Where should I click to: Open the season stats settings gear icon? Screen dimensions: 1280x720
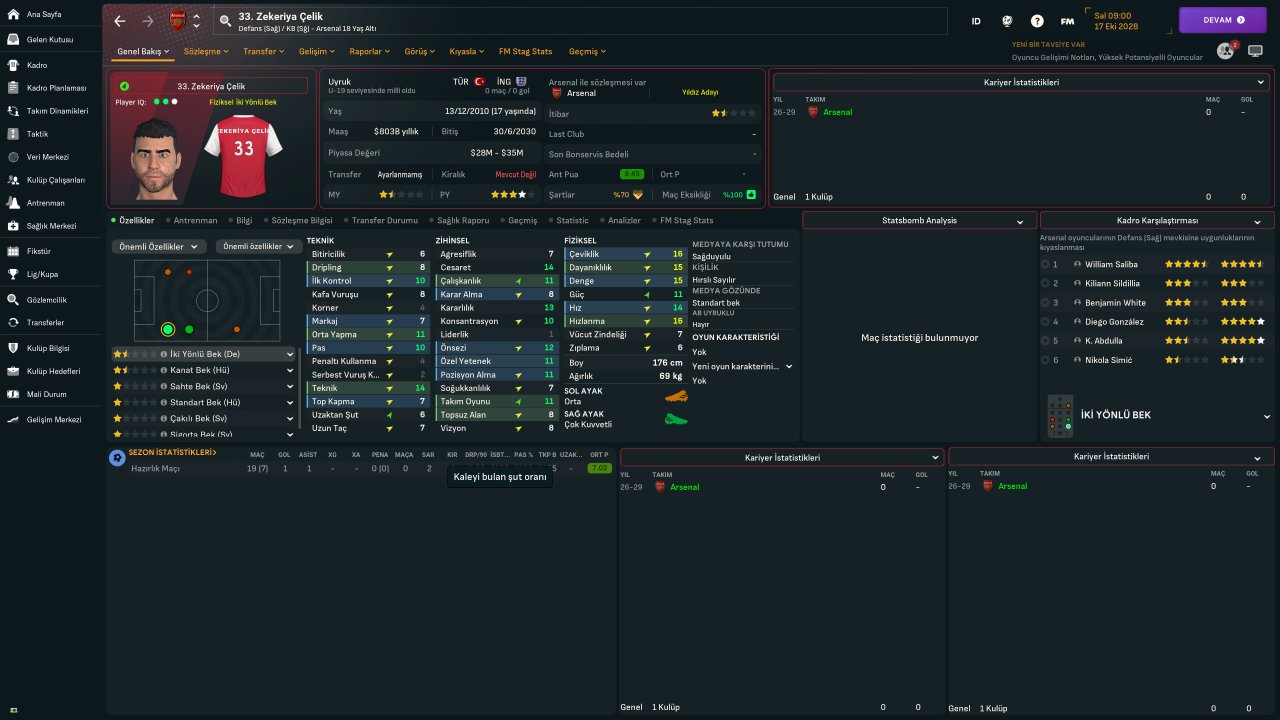tap(117, 457)
